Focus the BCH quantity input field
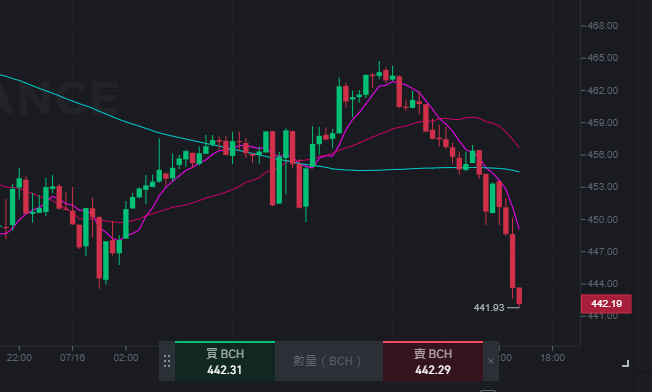This screenshot has width=652, height=392. pos(328,361)
